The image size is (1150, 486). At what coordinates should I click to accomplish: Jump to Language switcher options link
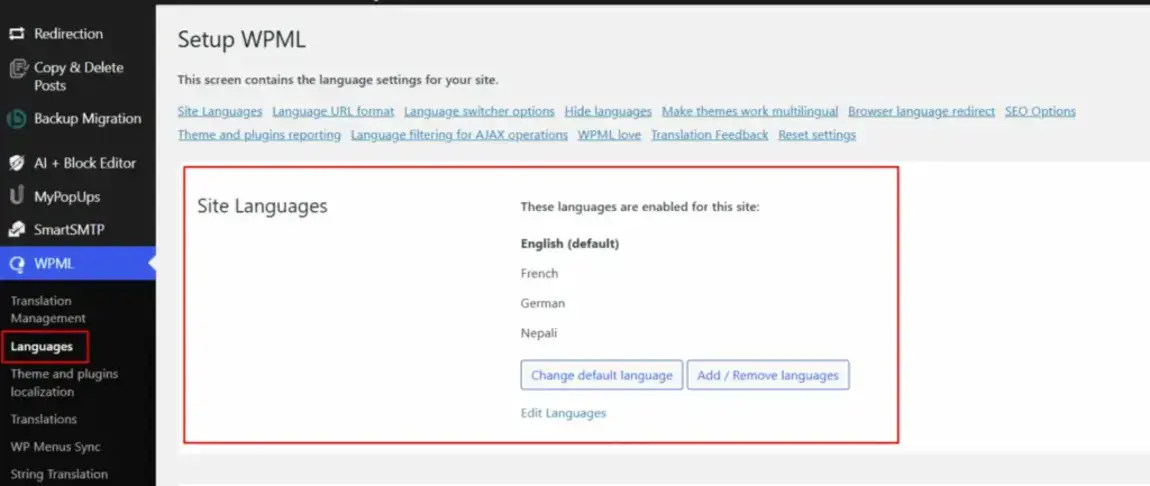(479, 111)
